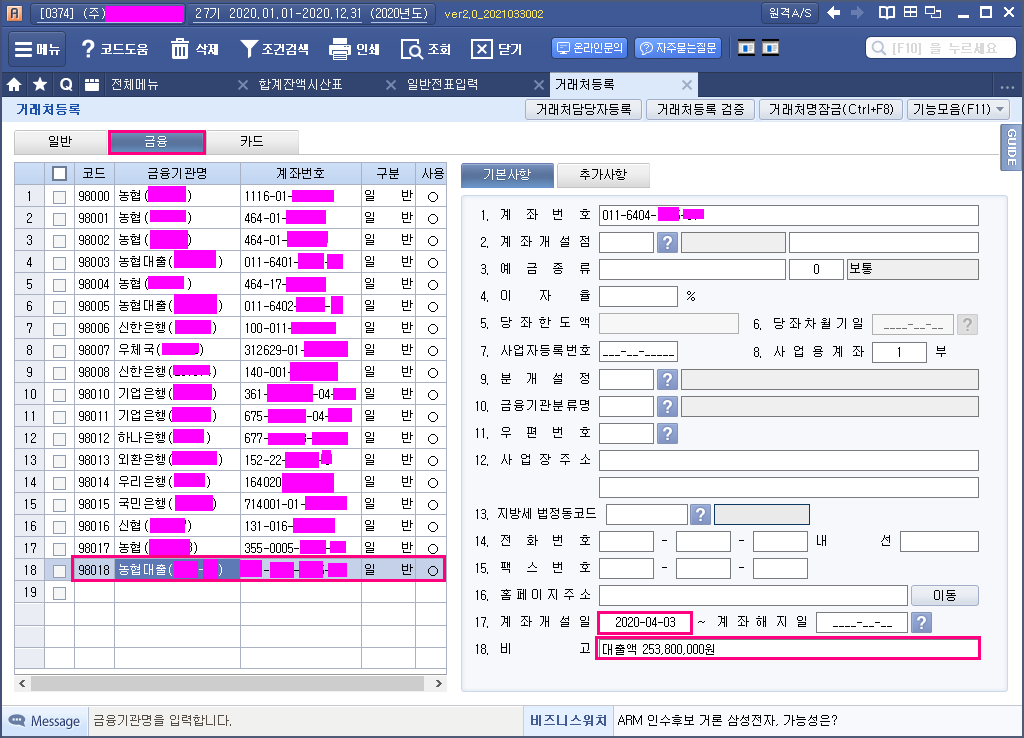Switch to the 일반 tab
1024x738 pixels.
pos(60,141)
